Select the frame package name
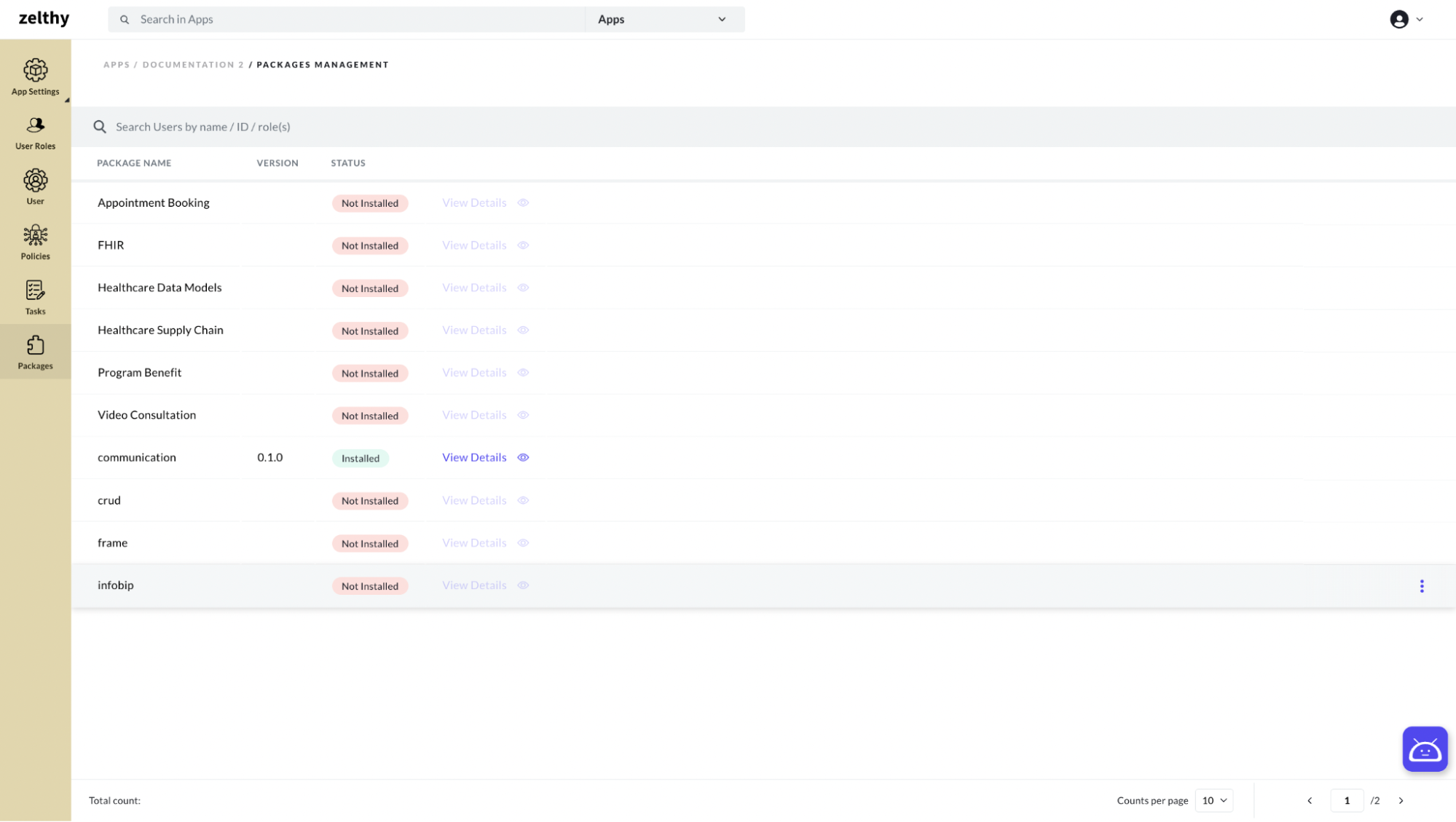Image resolution: width=1456 pixels, height=822 pixels. [113, 543]
